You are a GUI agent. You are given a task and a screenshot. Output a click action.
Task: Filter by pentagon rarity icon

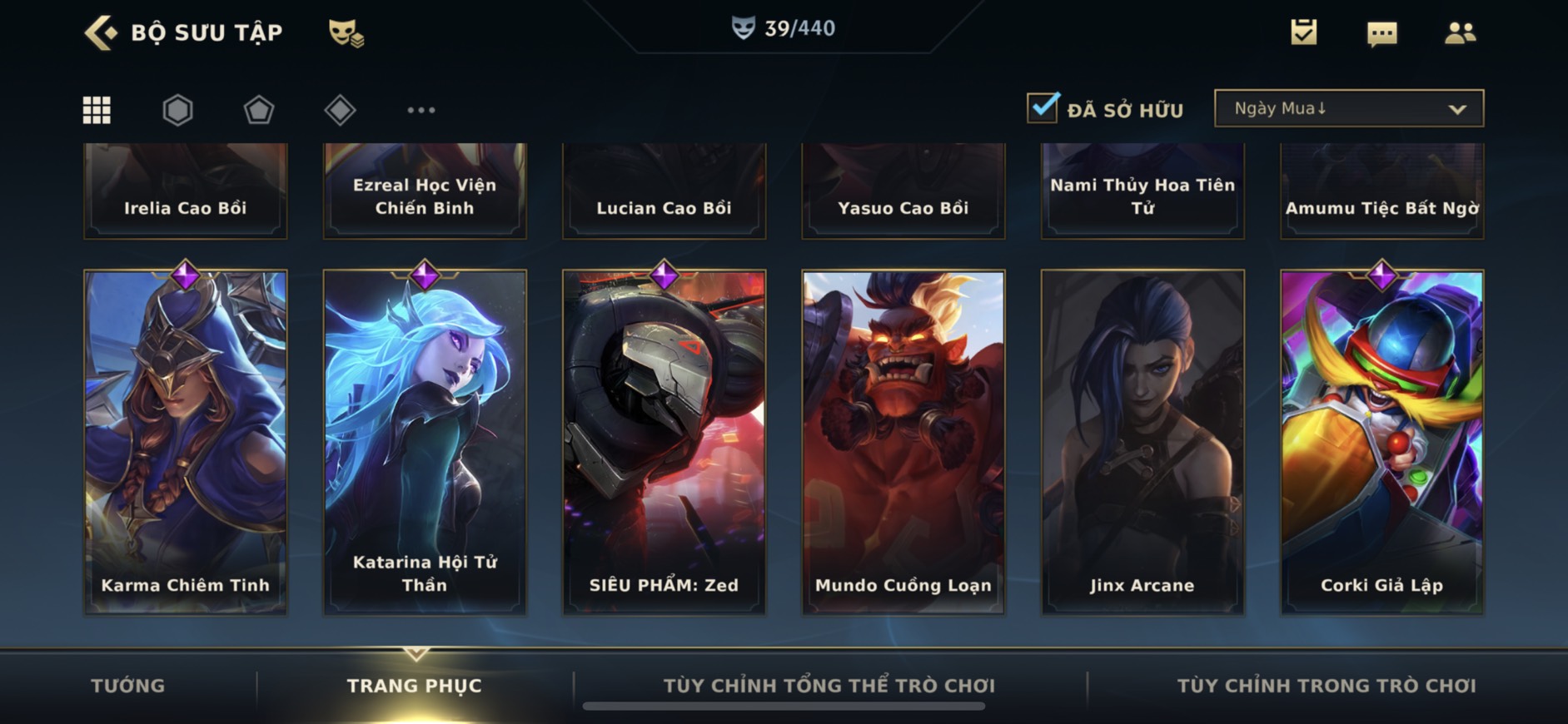[258, 110]
